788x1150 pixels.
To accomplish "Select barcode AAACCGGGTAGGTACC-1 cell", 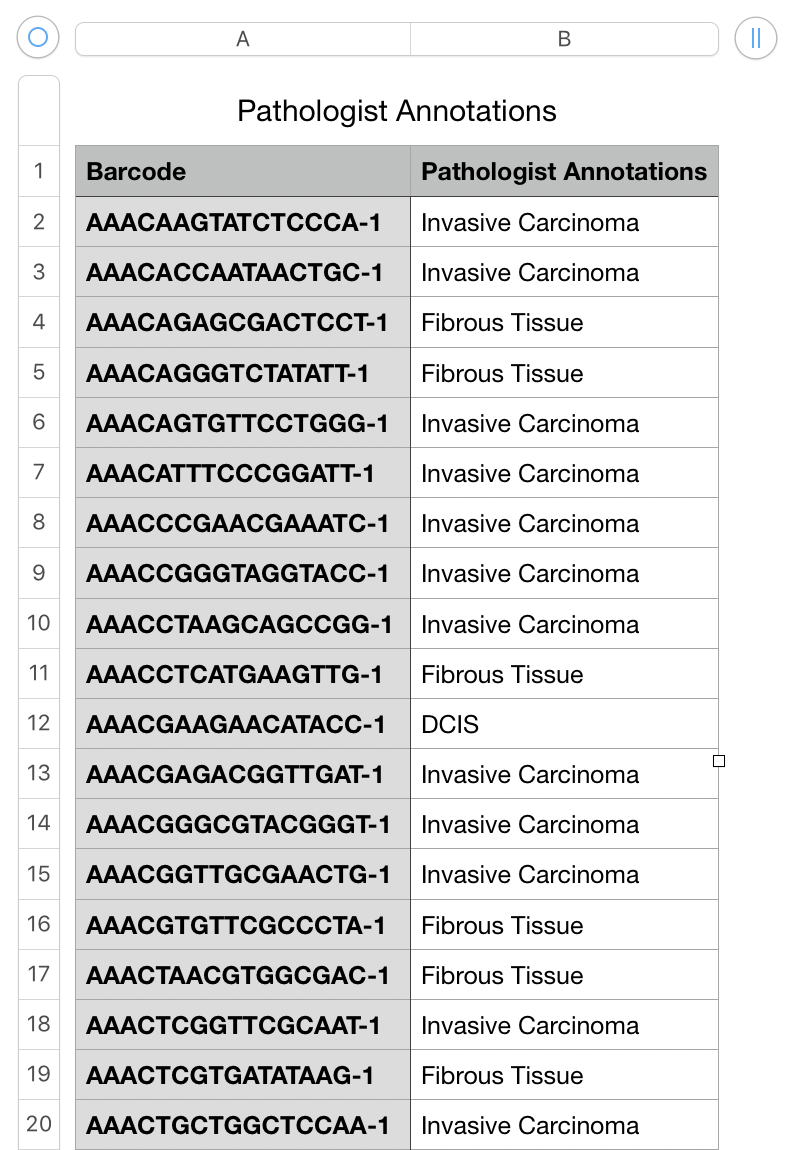I will 243,574.
